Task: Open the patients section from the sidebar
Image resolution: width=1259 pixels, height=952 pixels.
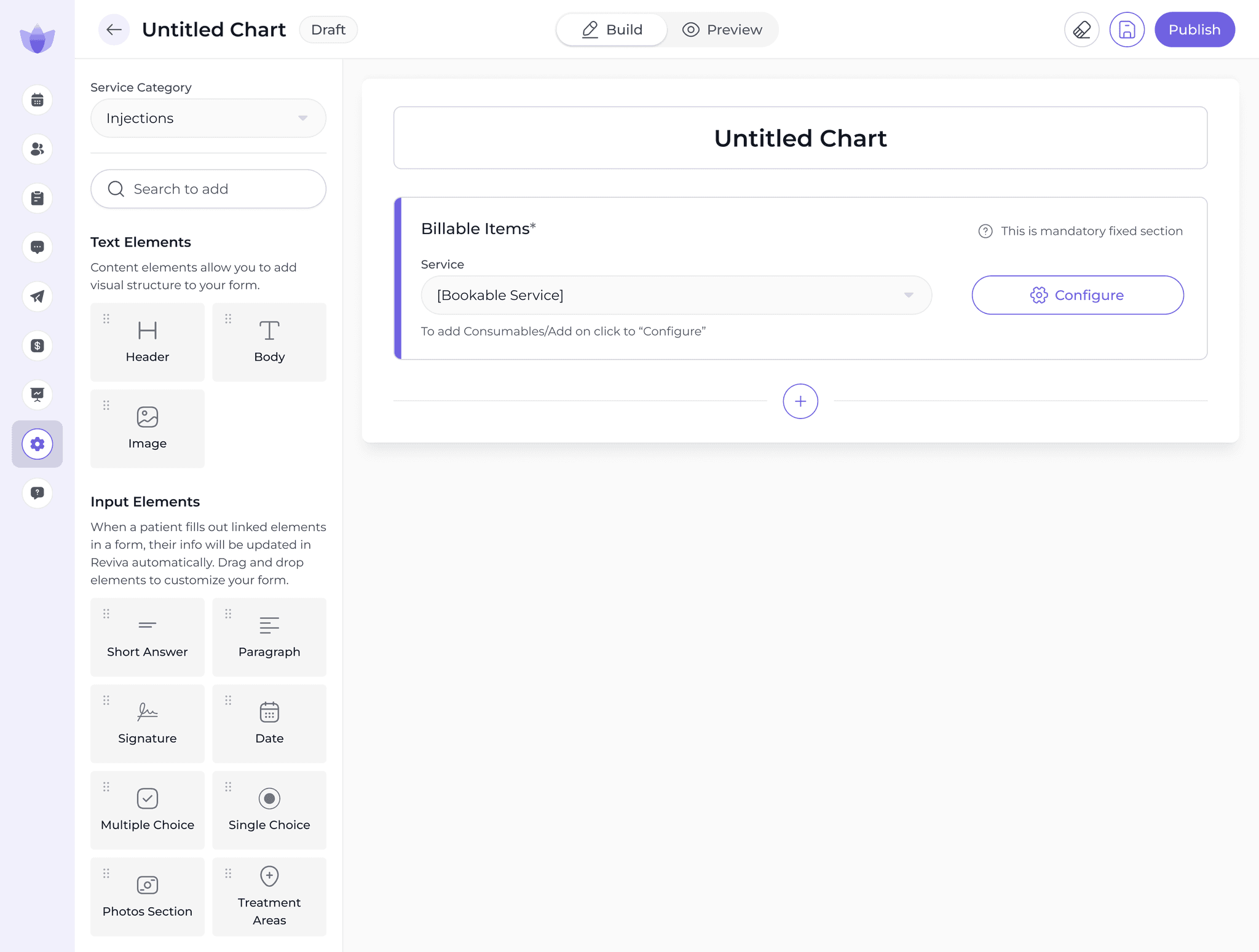Action: coord(37,149)
